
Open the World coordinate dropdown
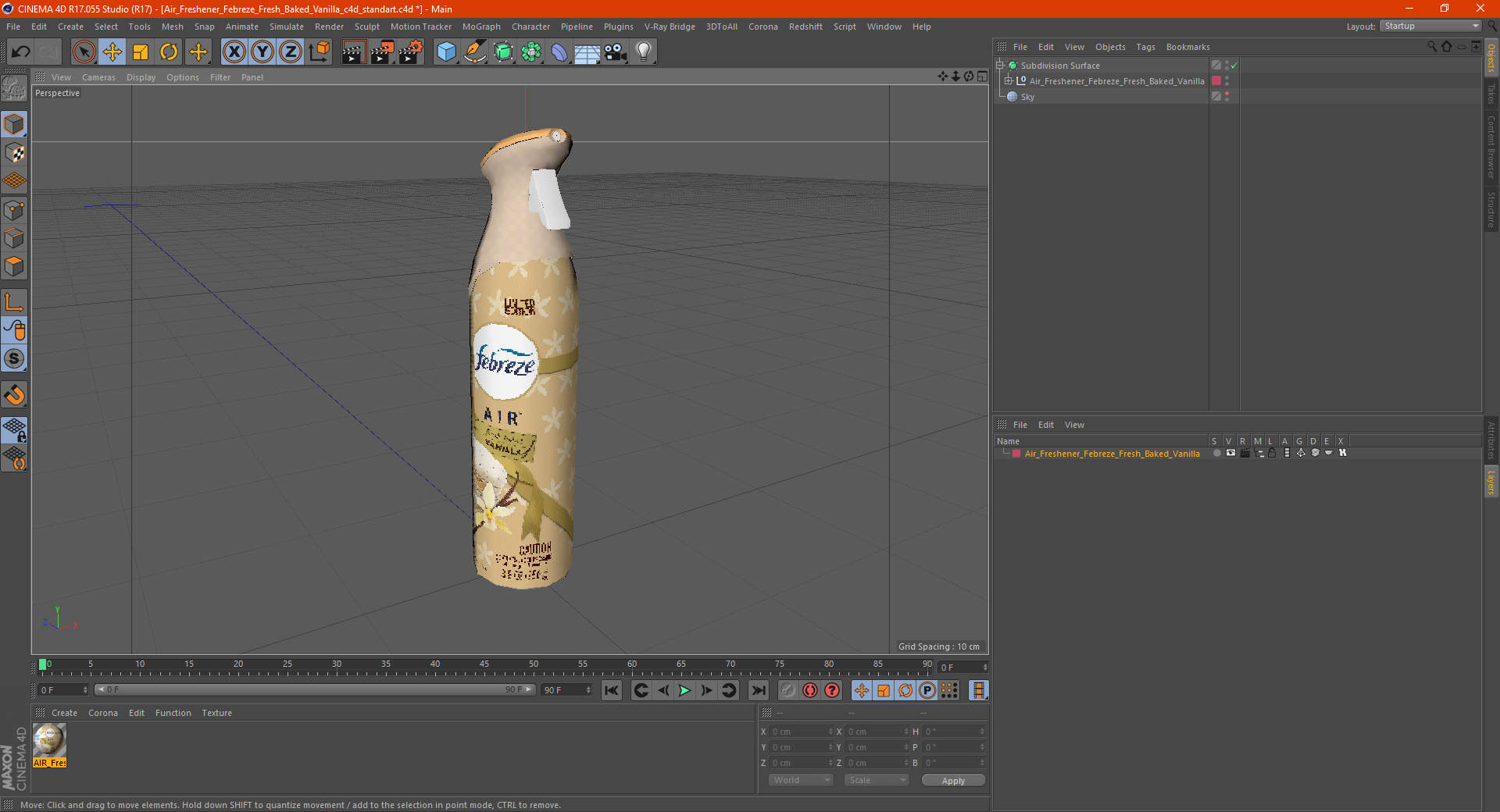(801, 780)
